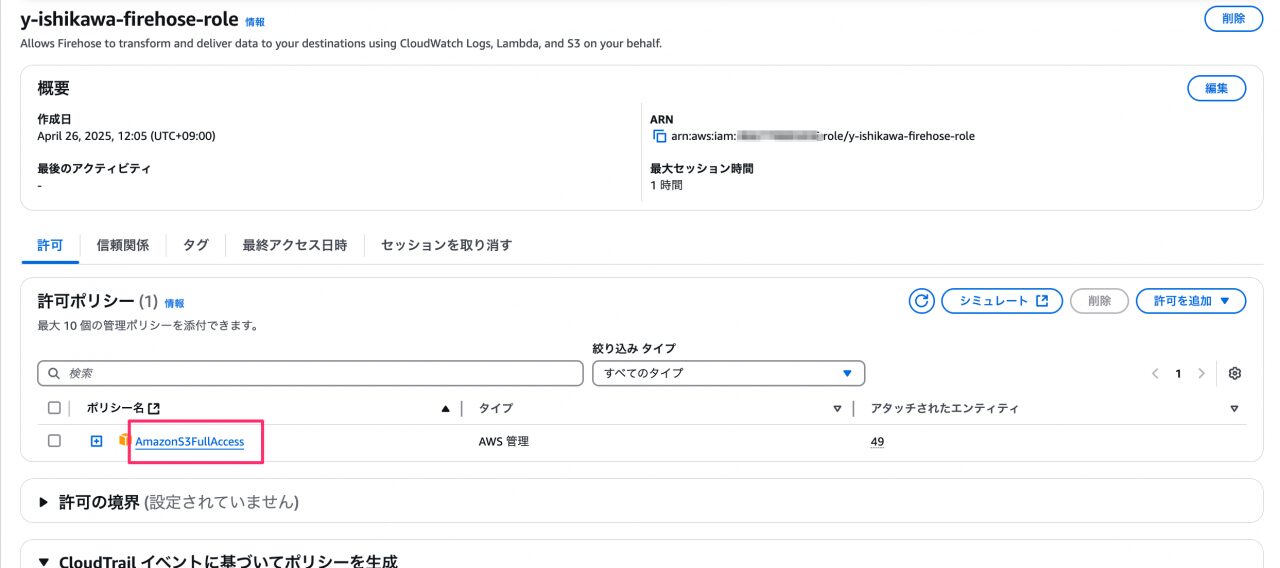1280x568 pixels.
Task: Collapse the CloudTrail policy generation section
Action: (x=44, y=561)
